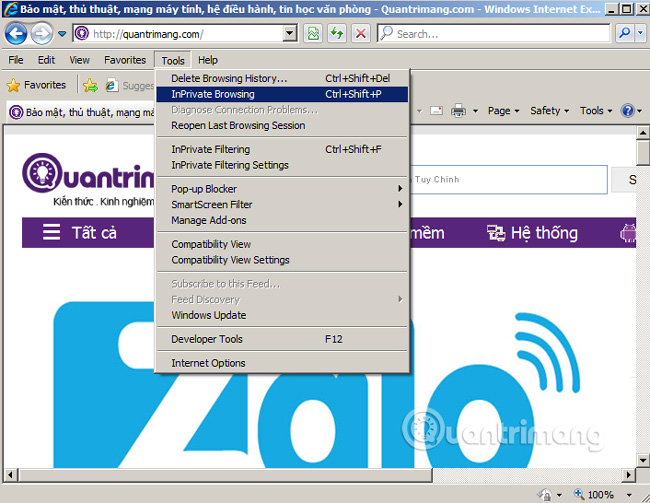The image size is (650, 503).
Task: Open InPrivate Filtering Settings
Action: [282, 165]
